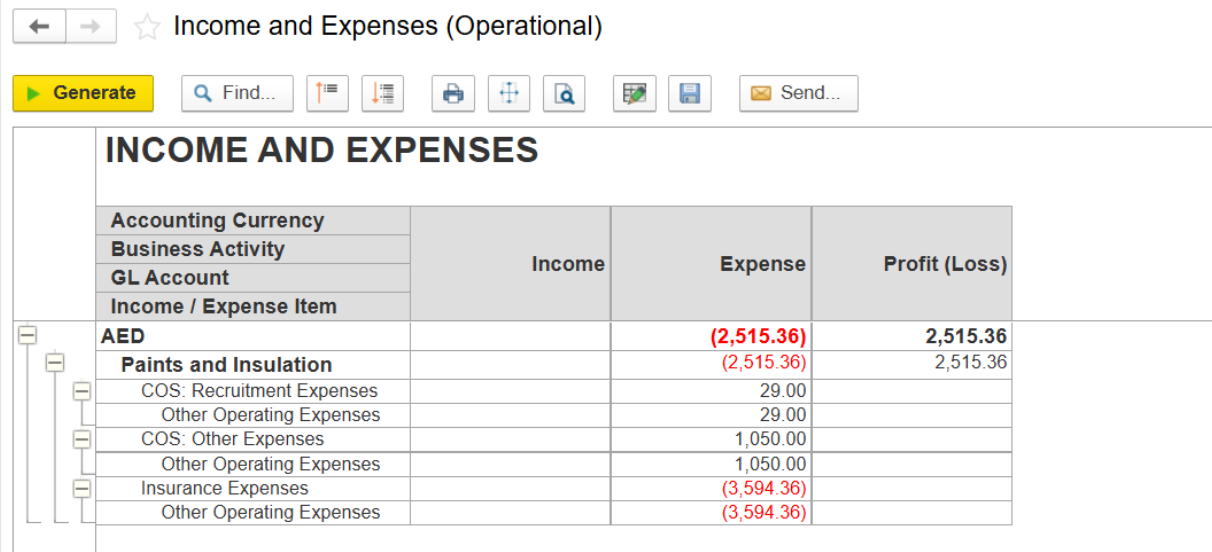Print the report with printer icon
Image resolution: width=1212 pixels, height=552 pixels.
point(453,93)
